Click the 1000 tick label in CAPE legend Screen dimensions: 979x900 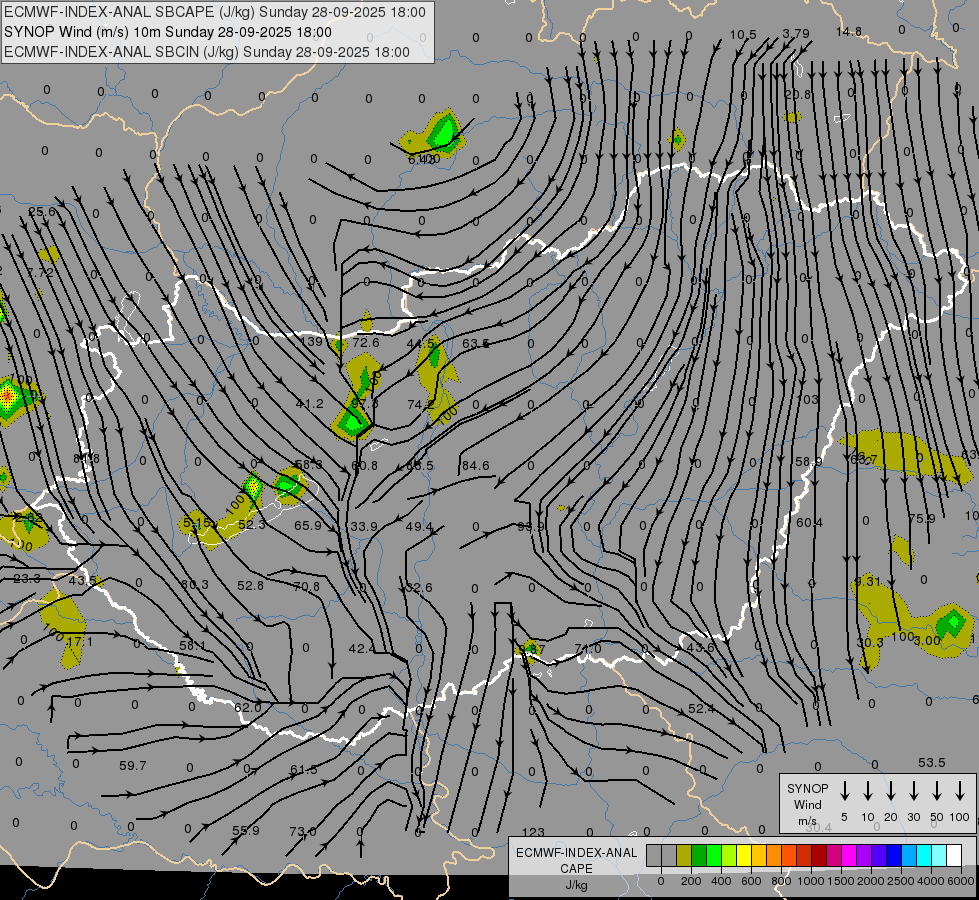click(x=810, y=881)
